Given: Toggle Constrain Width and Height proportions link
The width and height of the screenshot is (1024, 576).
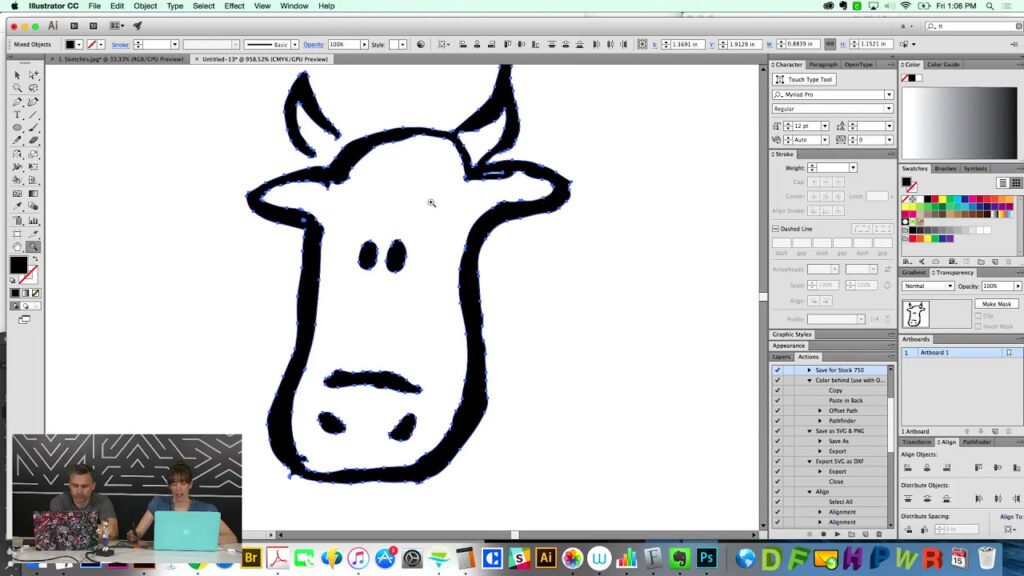Looking at the screenshot, I should click(829, 44).
